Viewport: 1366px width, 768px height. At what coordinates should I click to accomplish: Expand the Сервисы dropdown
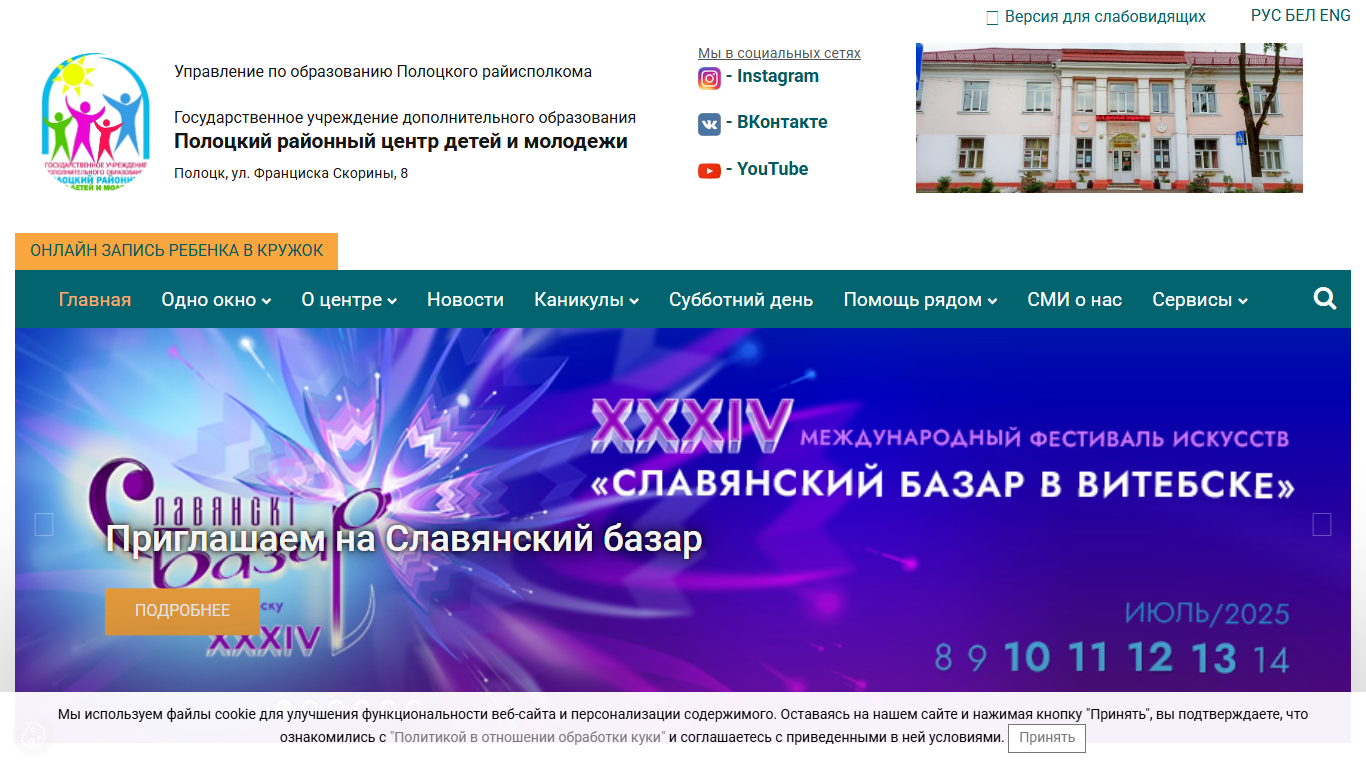[x=1200, y=300]
